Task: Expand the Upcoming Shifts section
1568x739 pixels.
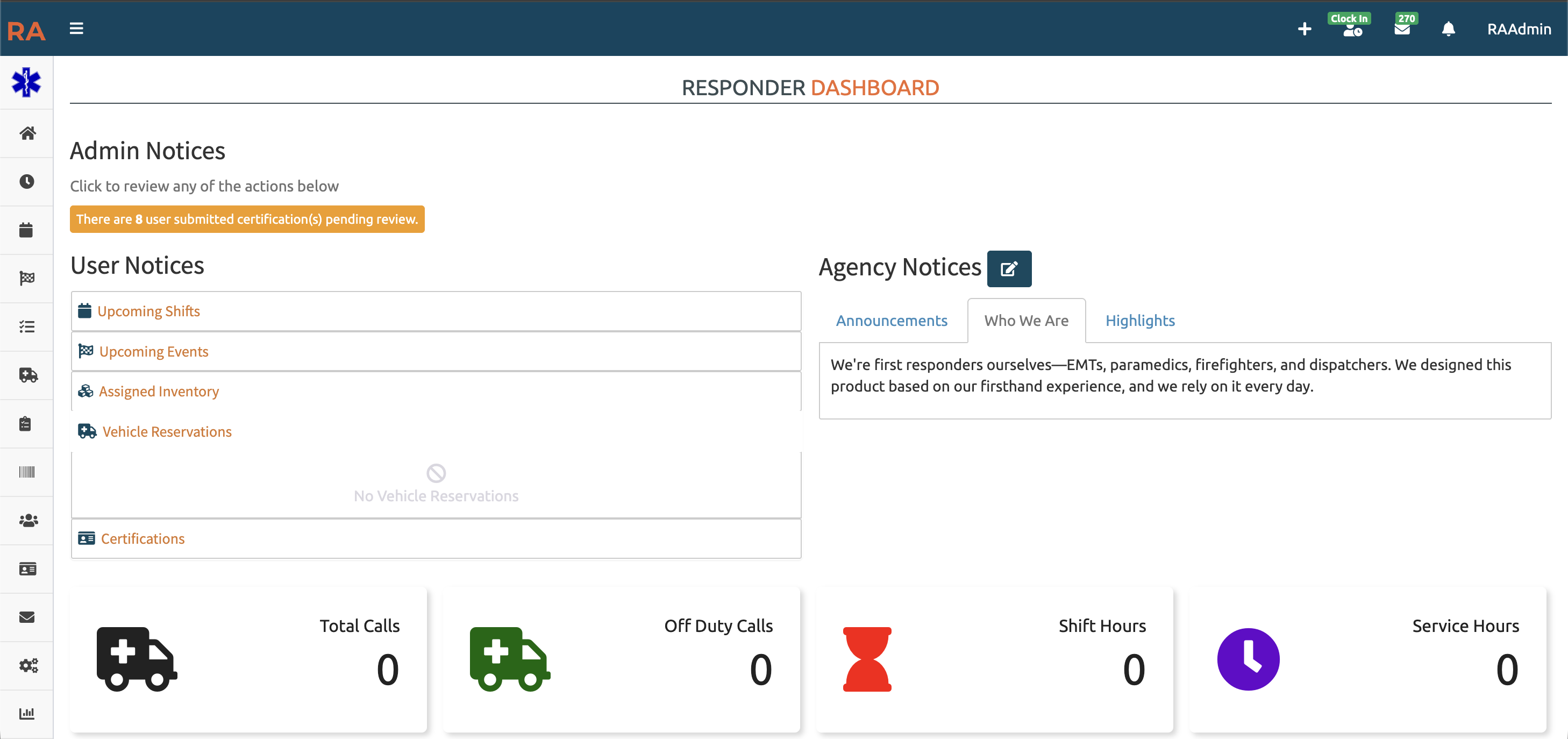Action: 149,311
